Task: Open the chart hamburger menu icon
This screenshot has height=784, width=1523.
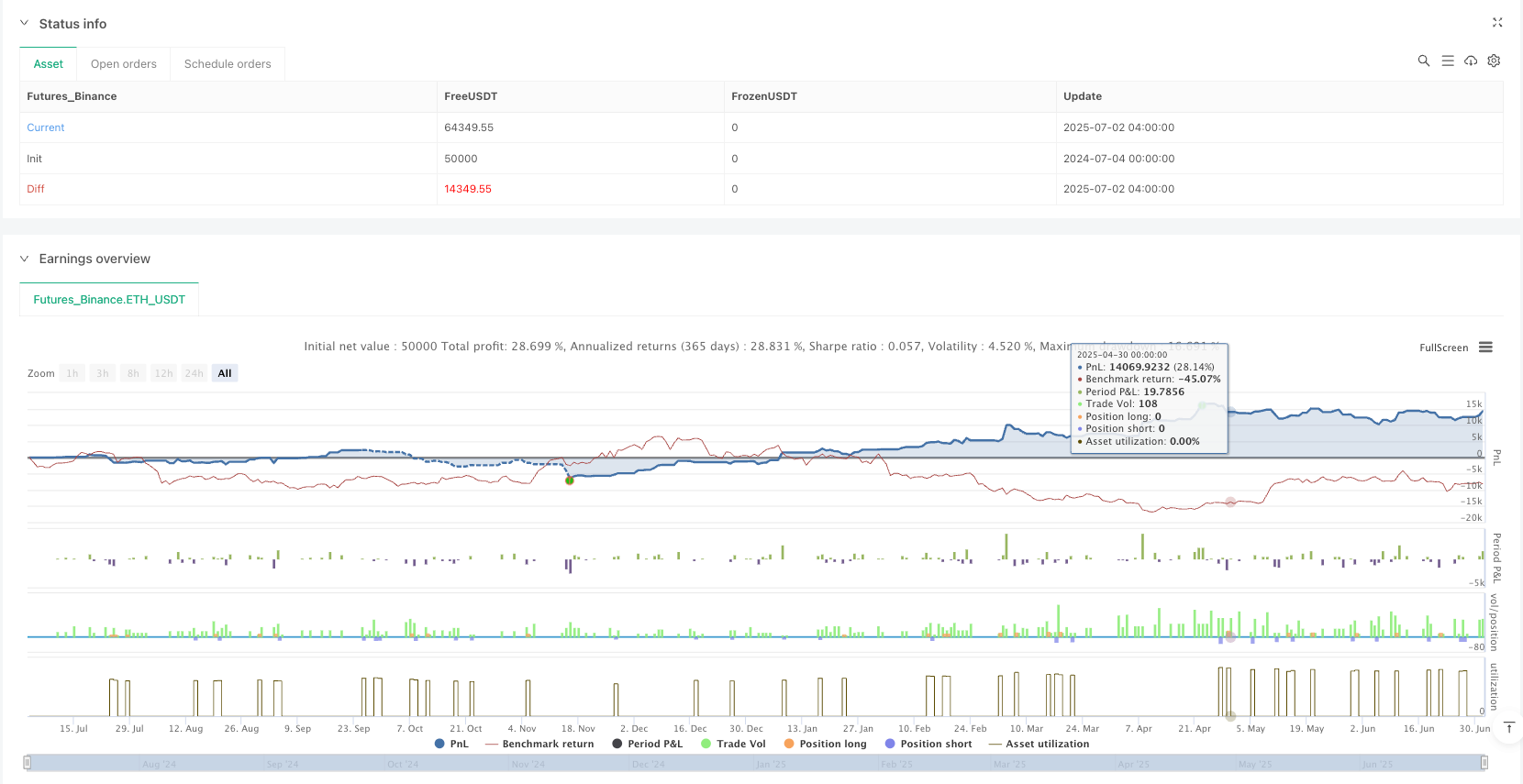Action: click(1485, 348)
